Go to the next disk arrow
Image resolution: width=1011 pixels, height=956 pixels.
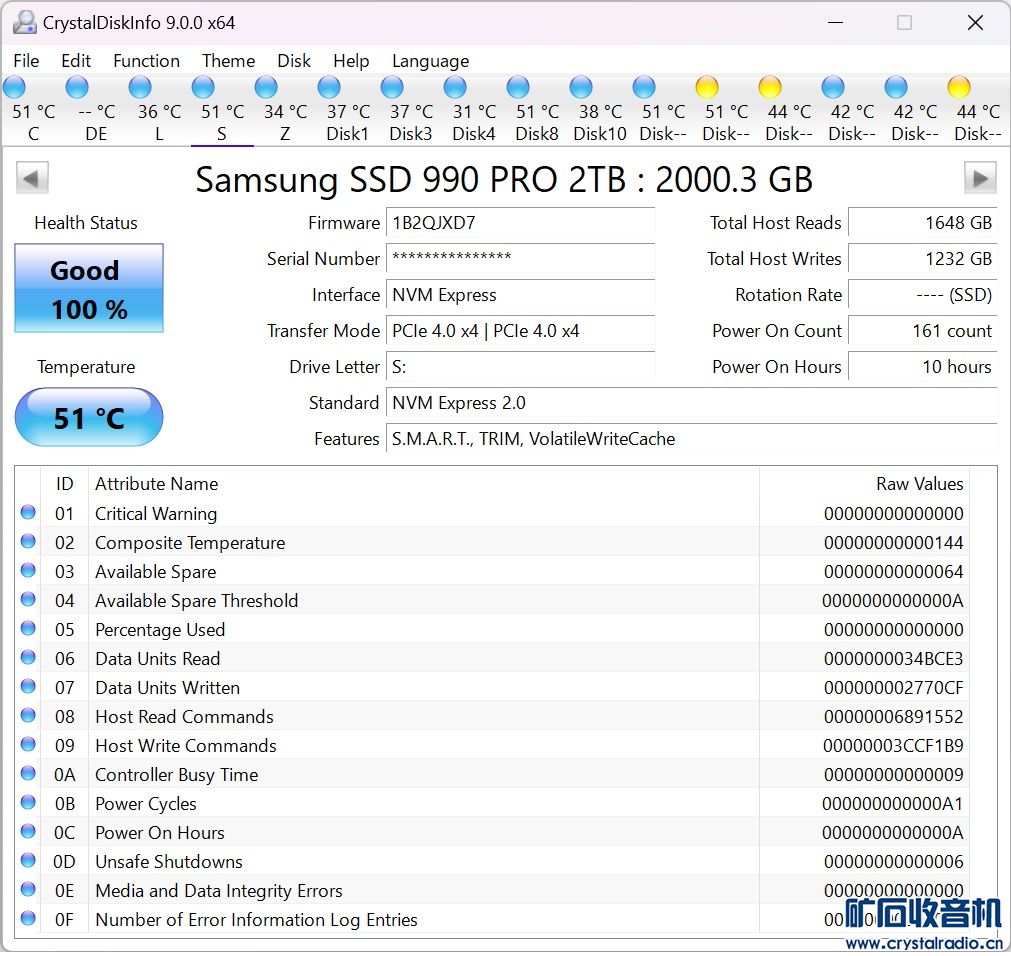tap(980, 179)
